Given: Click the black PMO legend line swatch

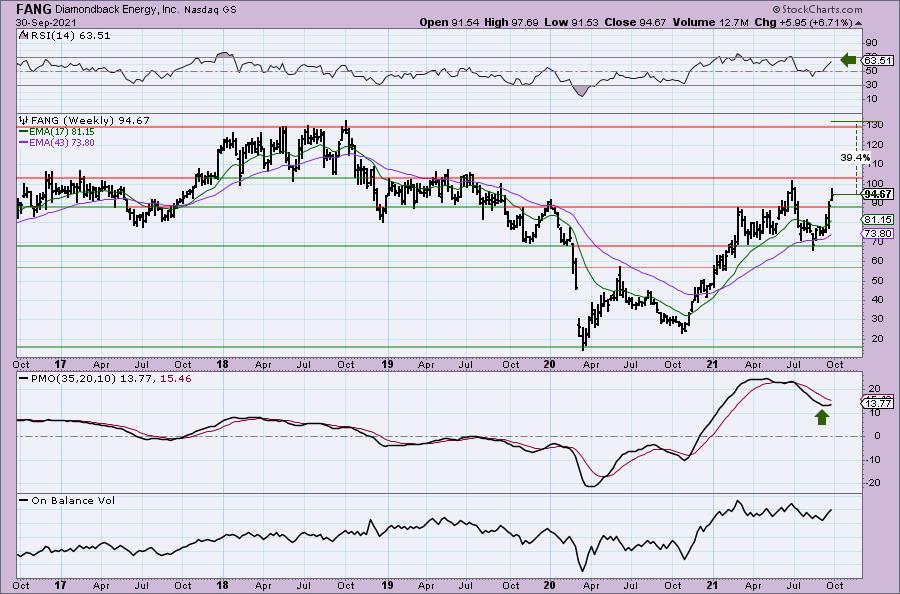Looking at the screenshot, I should point(24,379).
